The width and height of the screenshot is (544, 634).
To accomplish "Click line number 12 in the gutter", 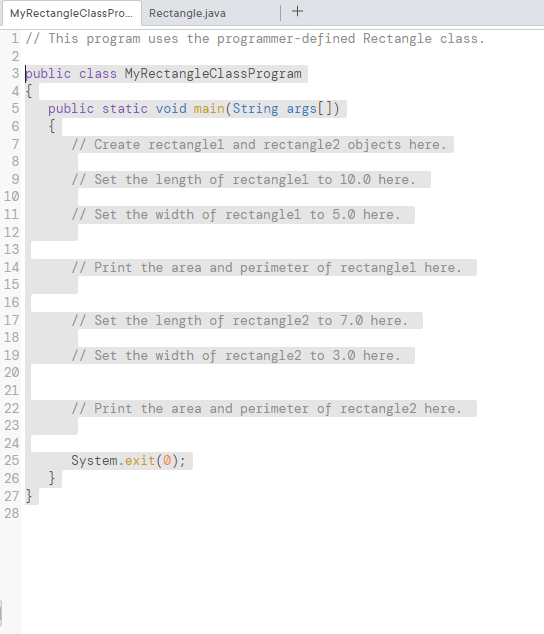I will pyautogui.click(x=12, y=232).
